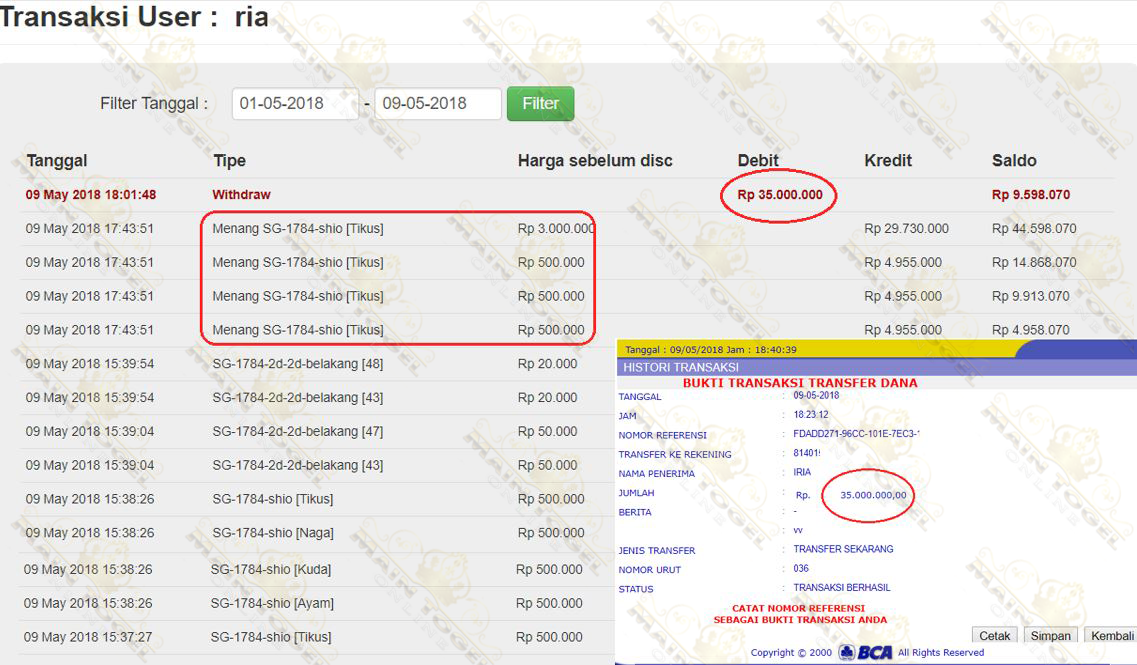Click the Saldo column header
Viewport: 1137px width, 665px height.
(1014, 161)
